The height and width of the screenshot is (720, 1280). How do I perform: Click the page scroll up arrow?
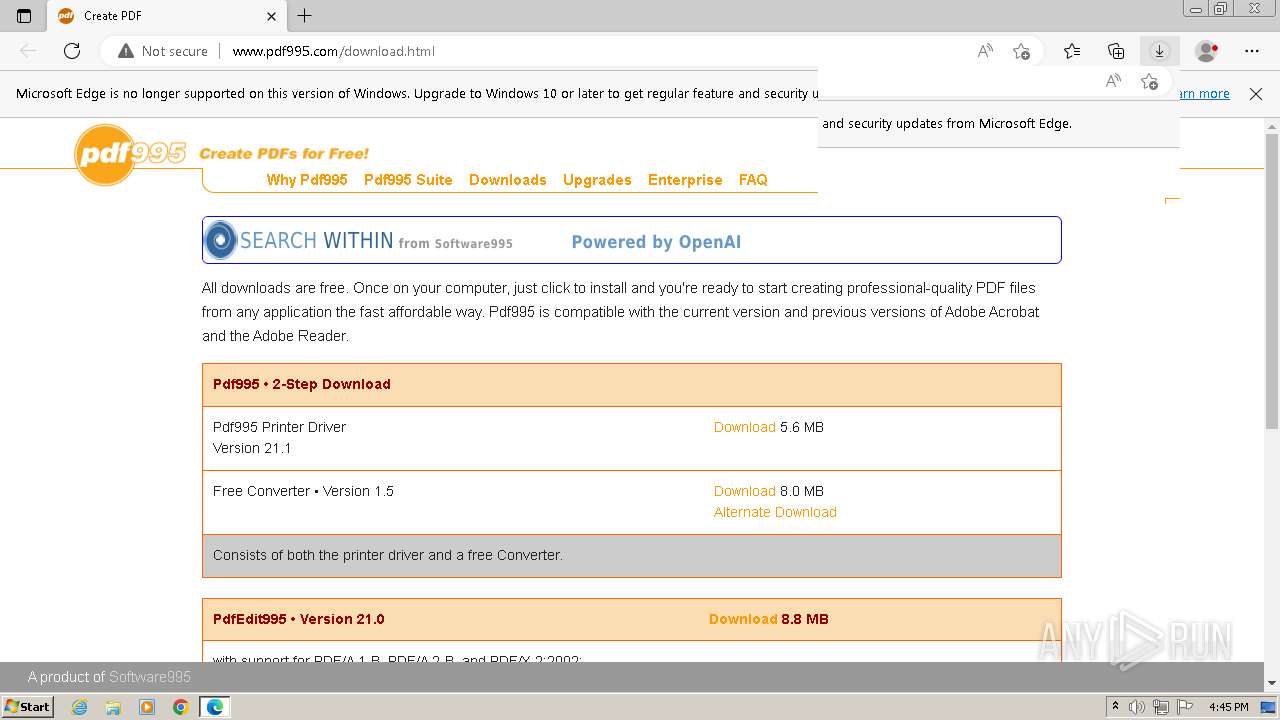[x=1272, y=126]
